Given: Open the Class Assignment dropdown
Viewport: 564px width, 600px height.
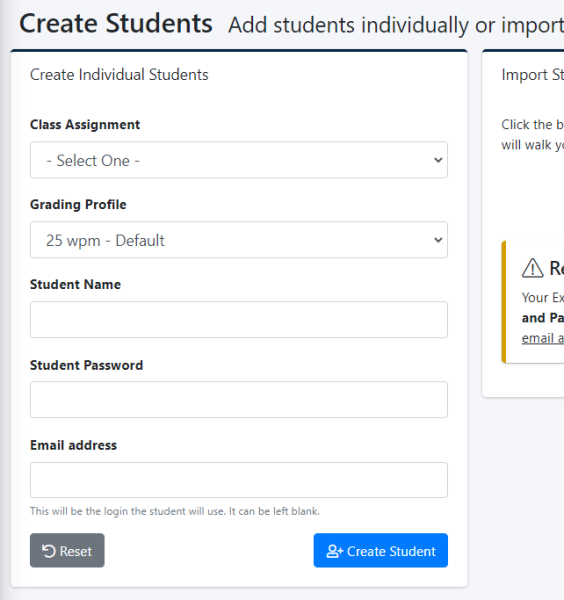Looking at the screenshot, I should 239,160.
